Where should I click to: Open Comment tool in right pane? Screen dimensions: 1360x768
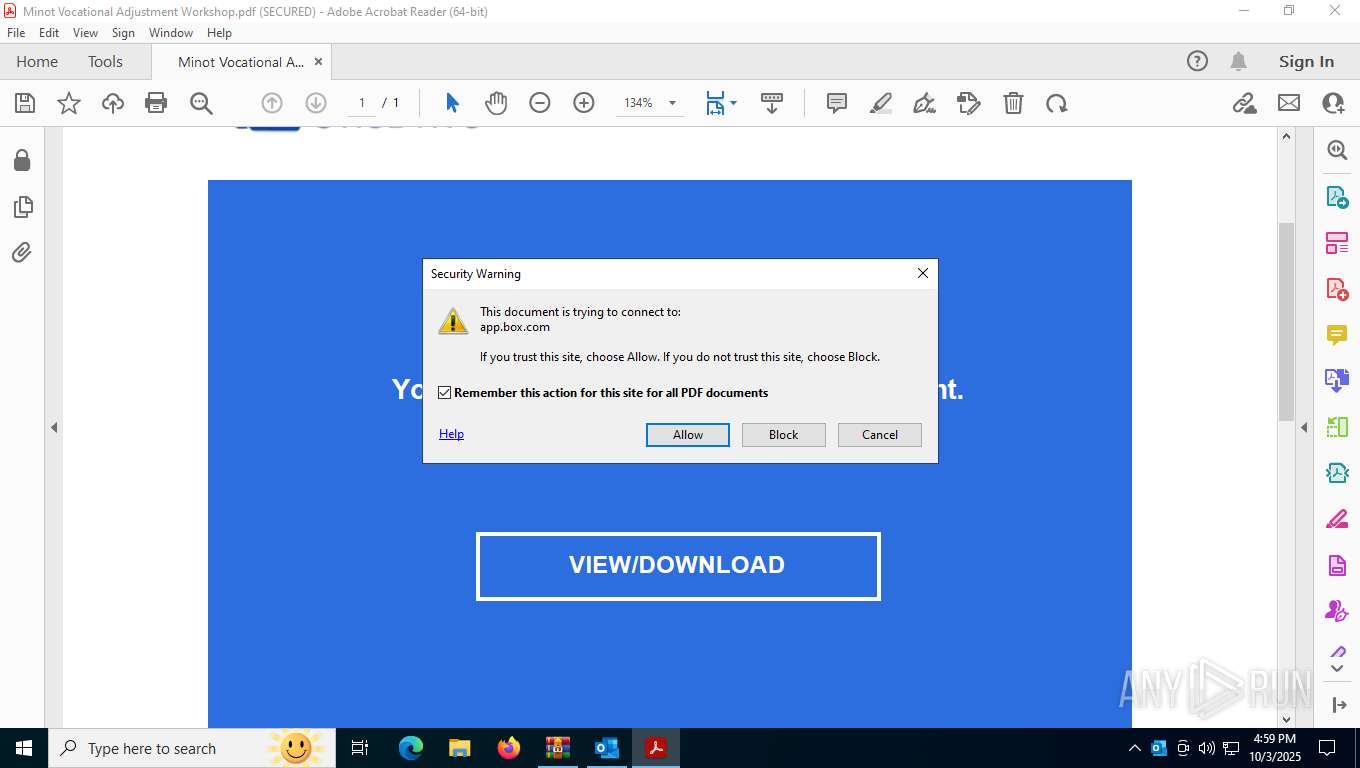coord(1337,335)
